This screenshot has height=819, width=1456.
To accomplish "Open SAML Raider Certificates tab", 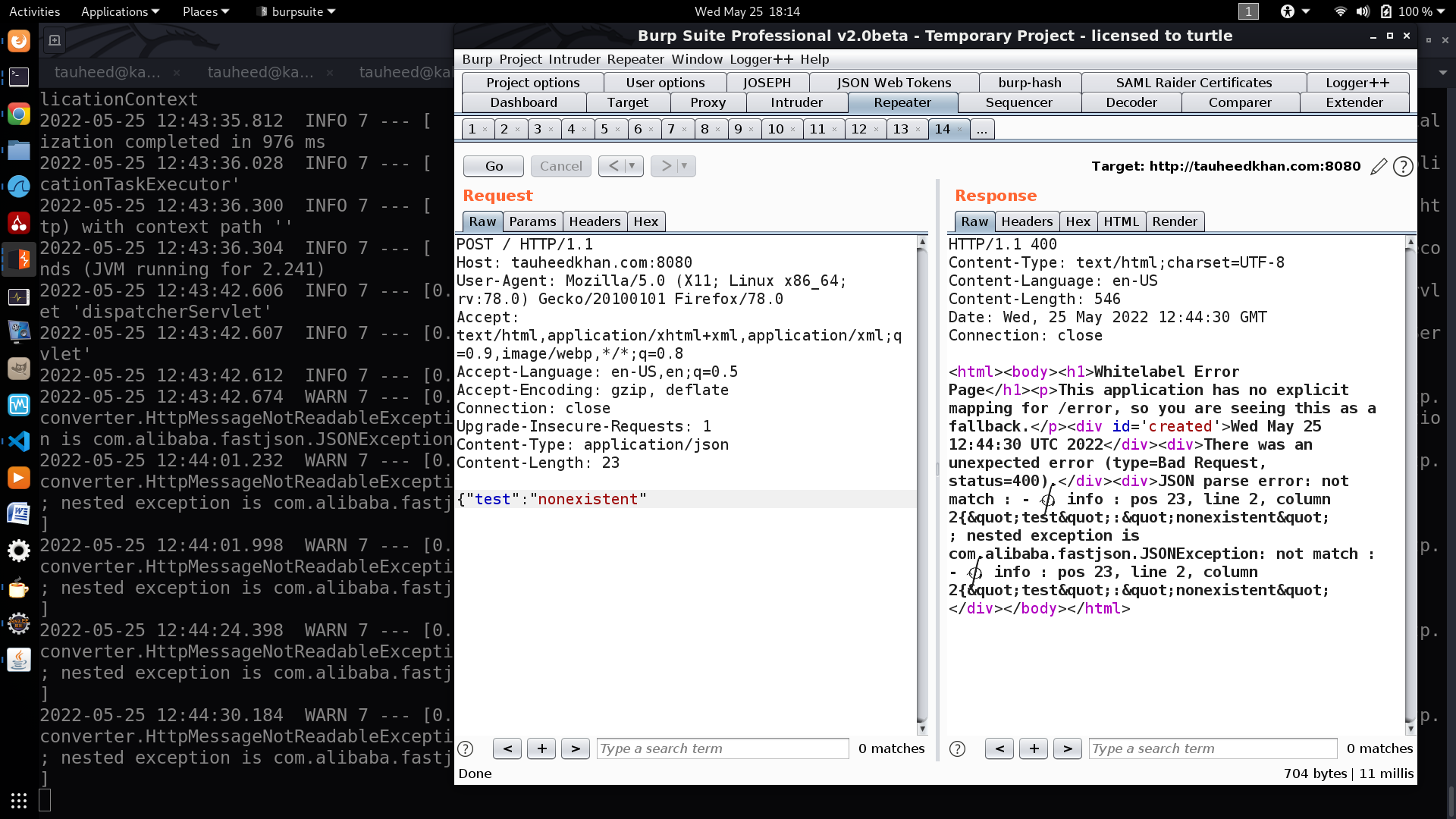I will coord(1194,83).
